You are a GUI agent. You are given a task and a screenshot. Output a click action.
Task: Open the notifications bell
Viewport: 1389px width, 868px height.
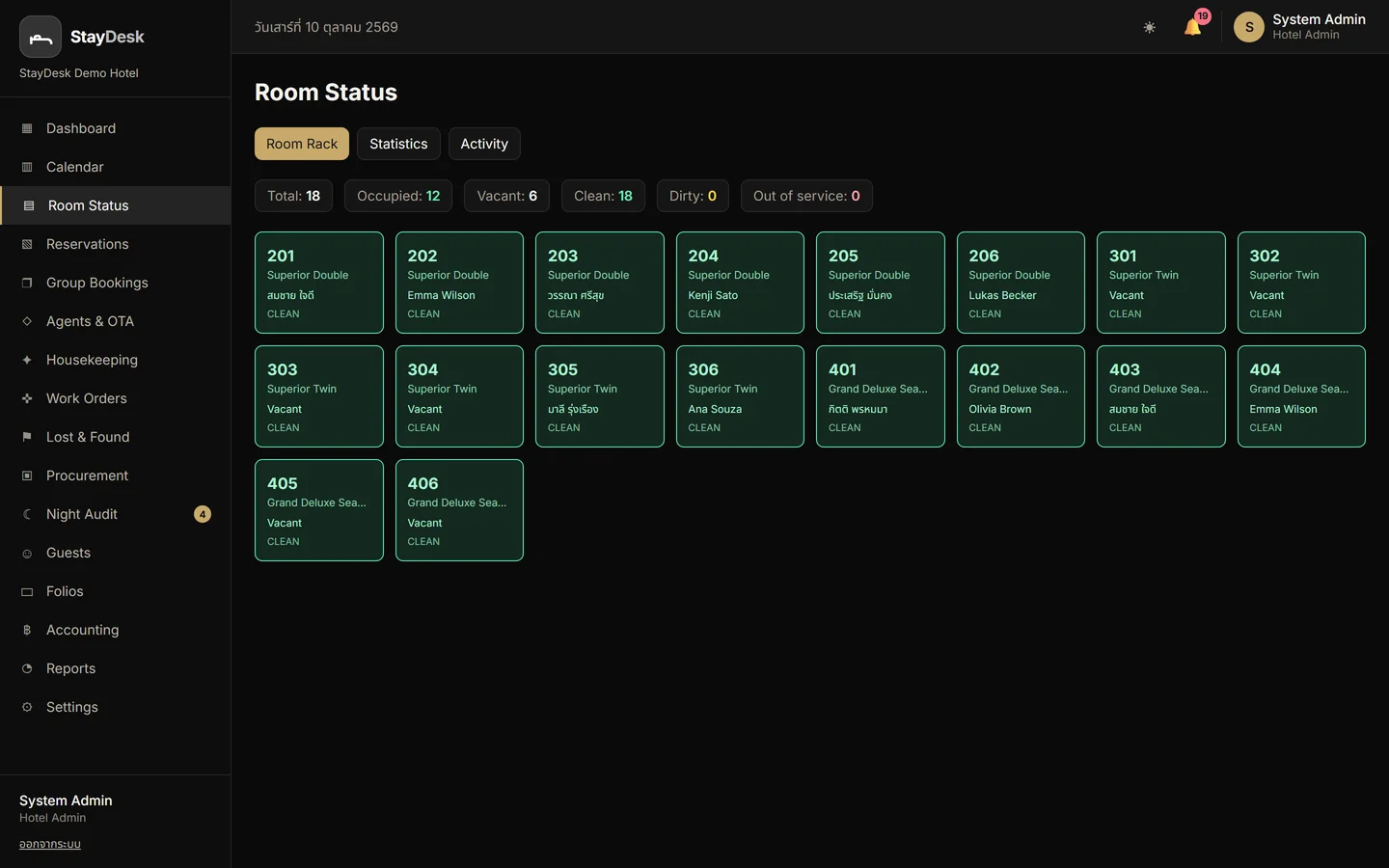(1193, 27)
